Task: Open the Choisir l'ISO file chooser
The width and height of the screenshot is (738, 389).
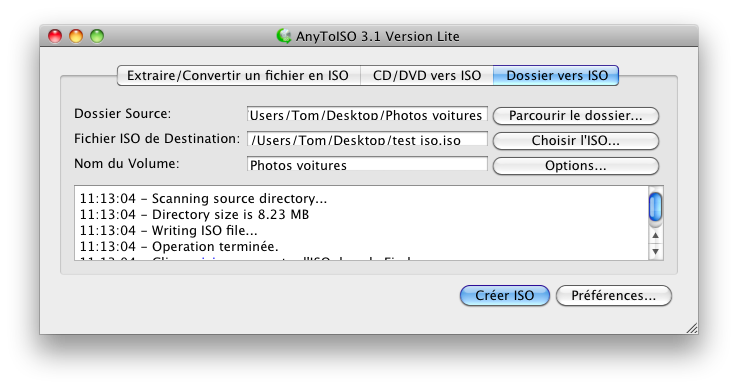Action: point(576,141)
